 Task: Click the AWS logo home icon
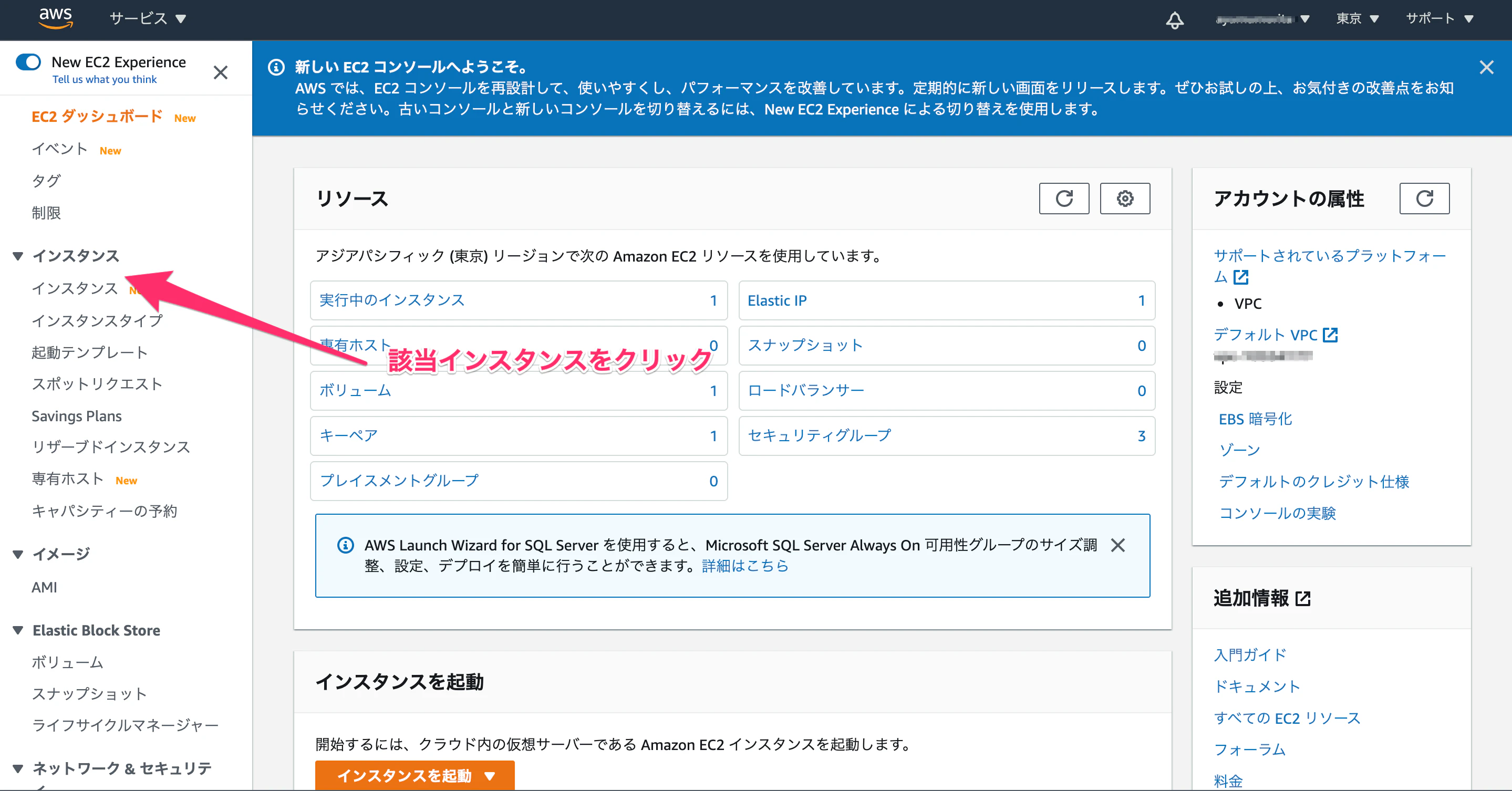point(56,18)
